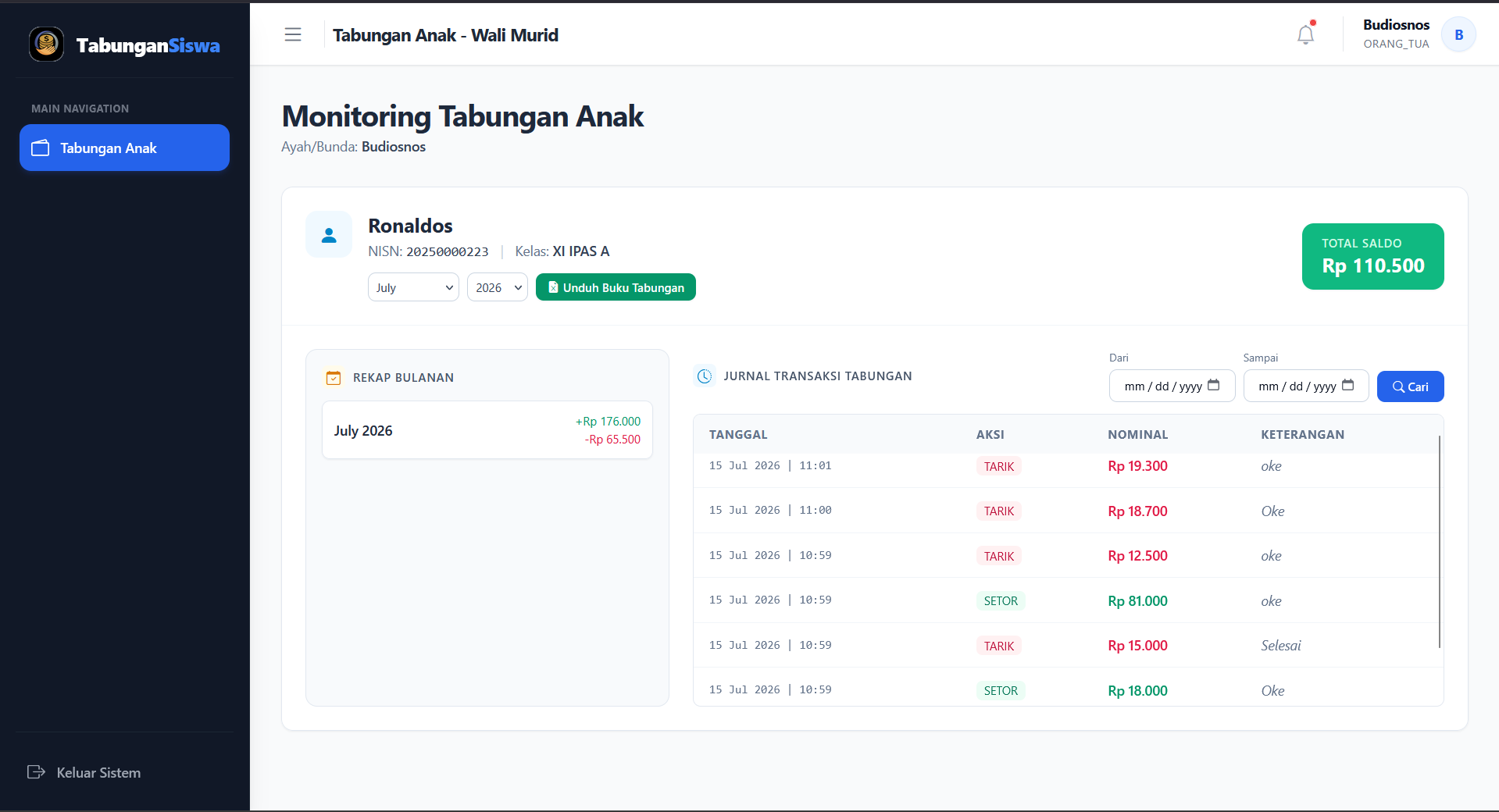The width and height of the screenshot is (1499, 812).
Task: Open the notifications bell
Action: point(1305,34)
